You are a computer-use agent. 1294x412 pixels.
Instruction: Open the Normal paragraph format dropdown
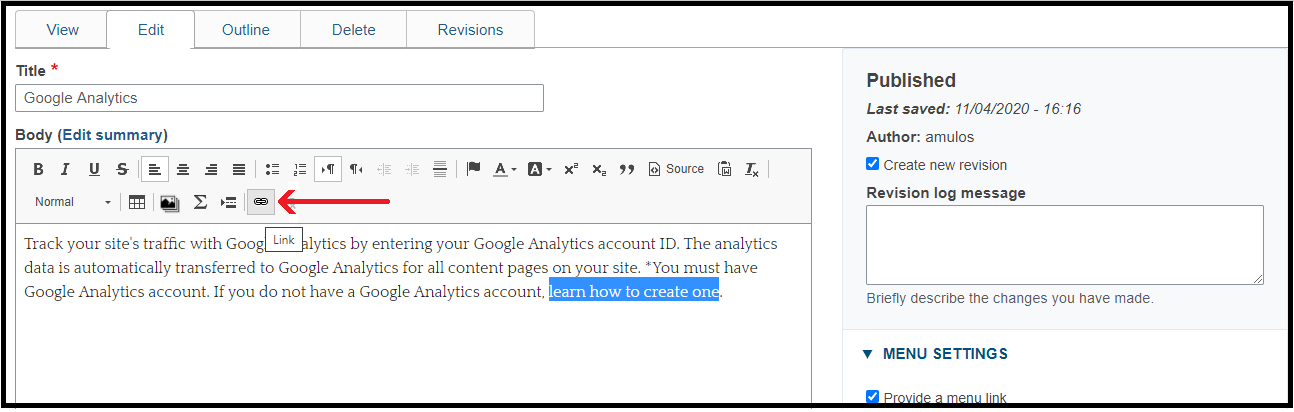[x=73, y=202]
